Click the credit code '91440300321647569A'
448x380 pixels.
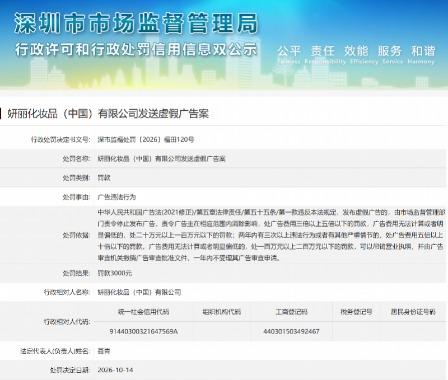(x=144, y=331)
